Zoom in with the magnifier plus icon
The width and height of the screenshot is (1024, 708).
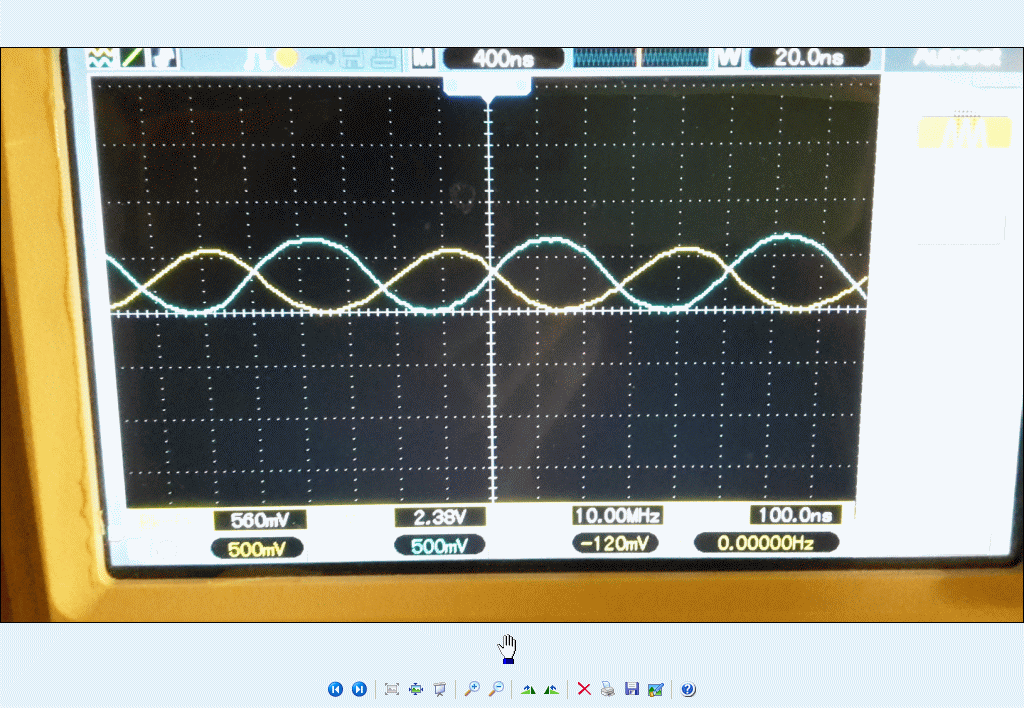pos(471,689)
